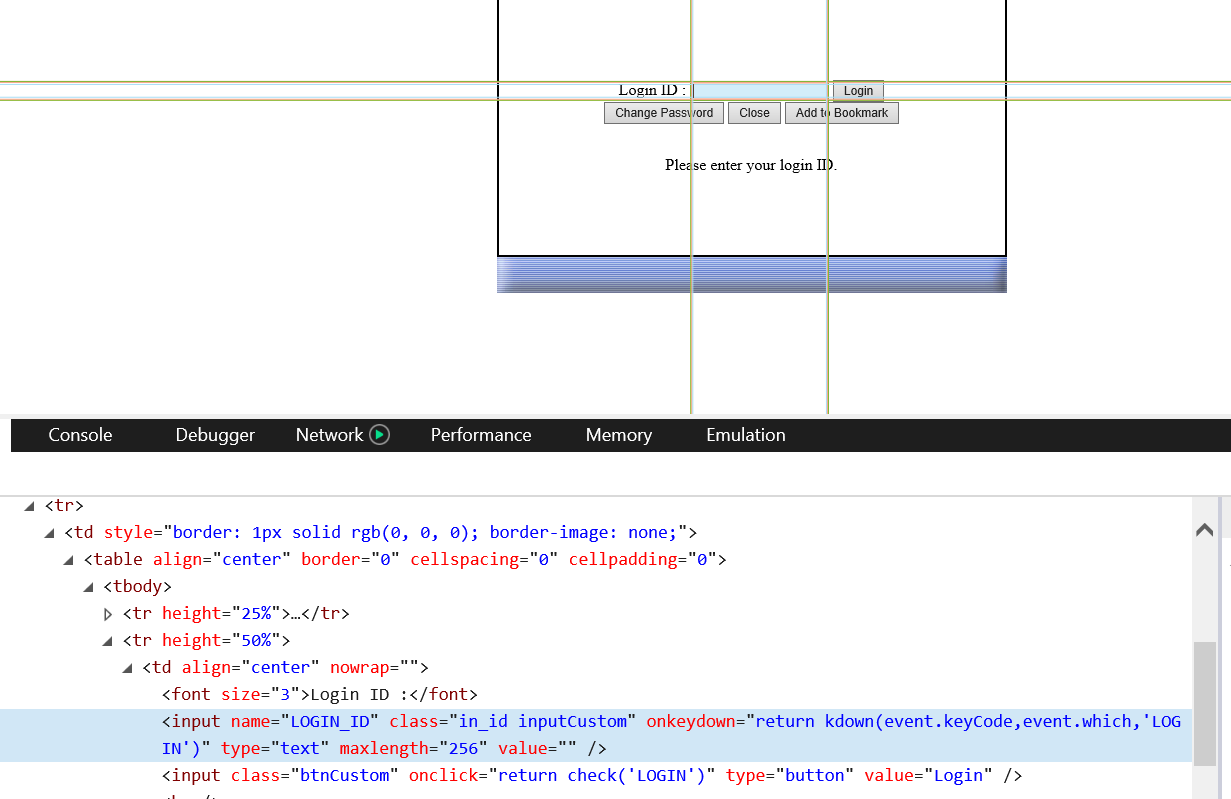1231x799 pixels.
Task: Open the Memory tab
Action: tap(619, 435)
